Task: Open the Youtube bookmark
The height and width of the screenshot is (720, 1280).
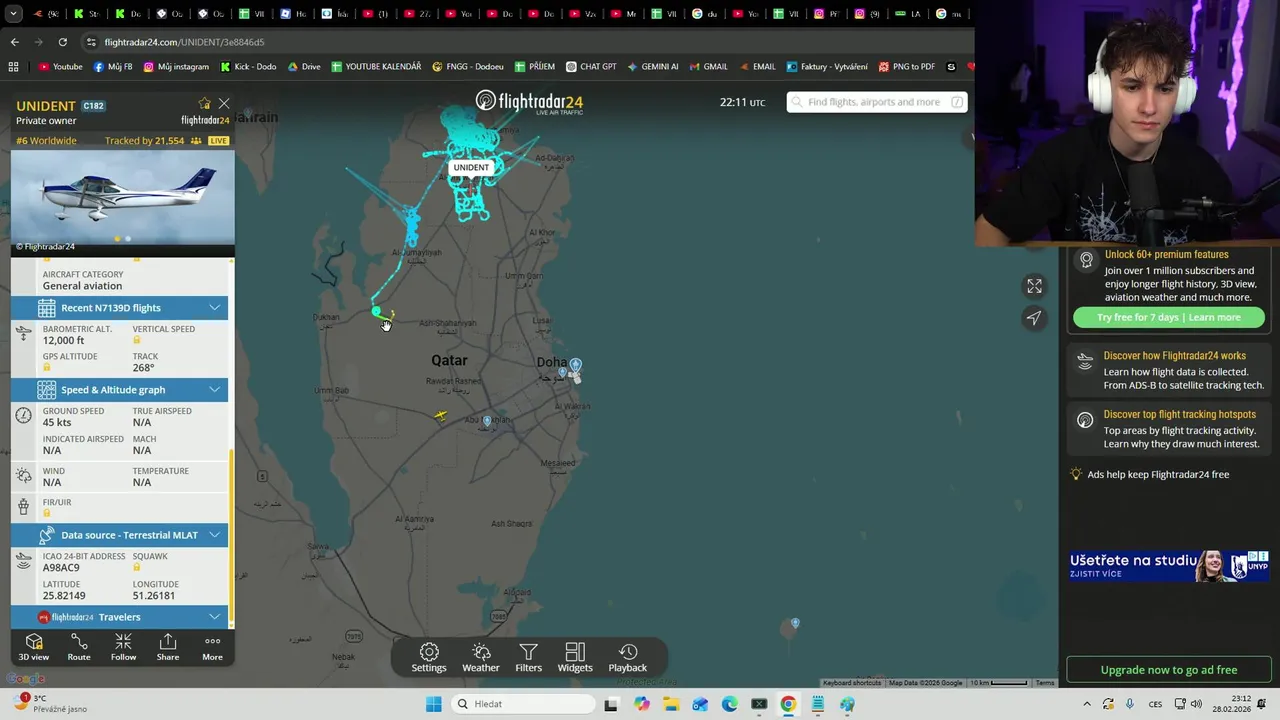Action: click(60, 67)
